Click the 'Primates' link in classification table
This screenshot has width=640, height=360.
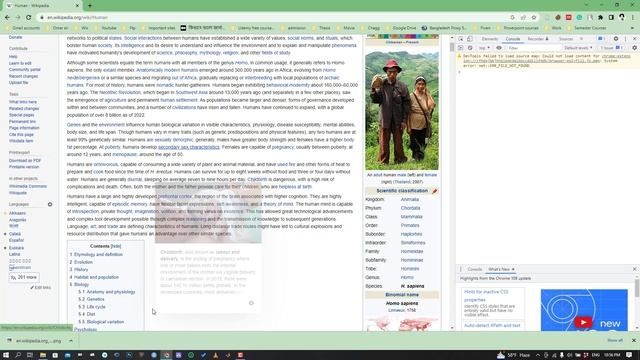tap(410, 225)
